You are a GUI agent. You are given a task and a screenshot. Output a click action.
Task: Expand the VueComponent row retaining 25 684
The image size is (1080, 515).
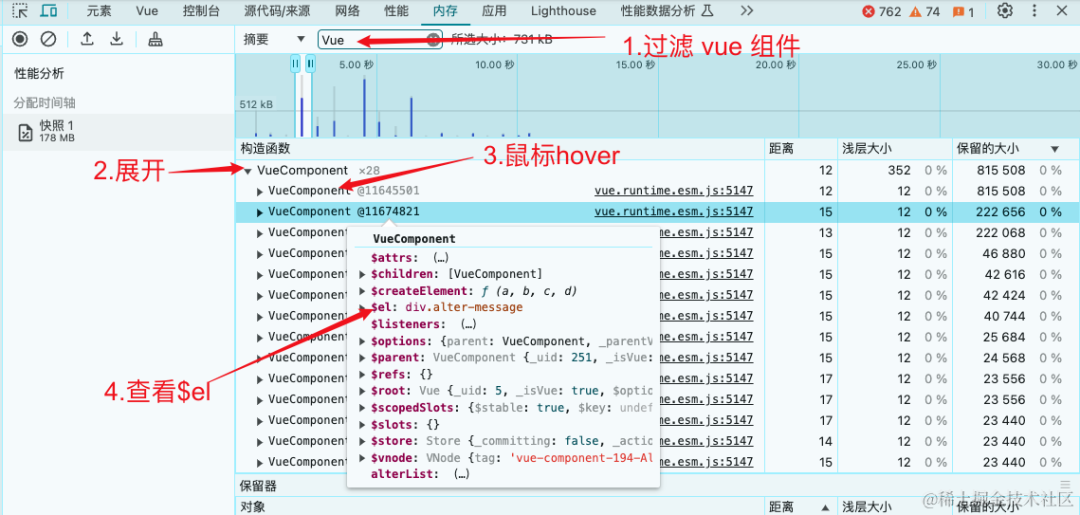[x=260, y=337]
